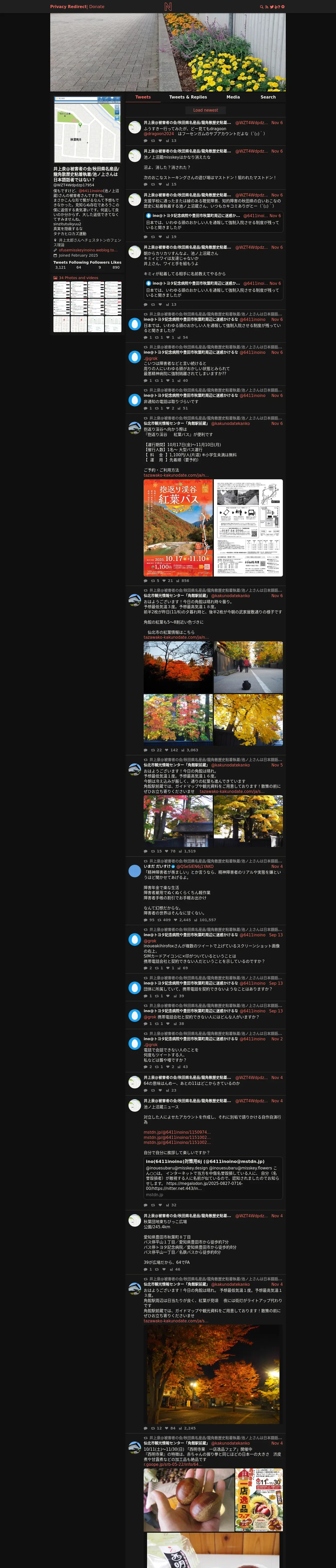This screenshot has height=1568, width=336.
Task: Open preferences gear icon
Action: [x=282, y=7]
